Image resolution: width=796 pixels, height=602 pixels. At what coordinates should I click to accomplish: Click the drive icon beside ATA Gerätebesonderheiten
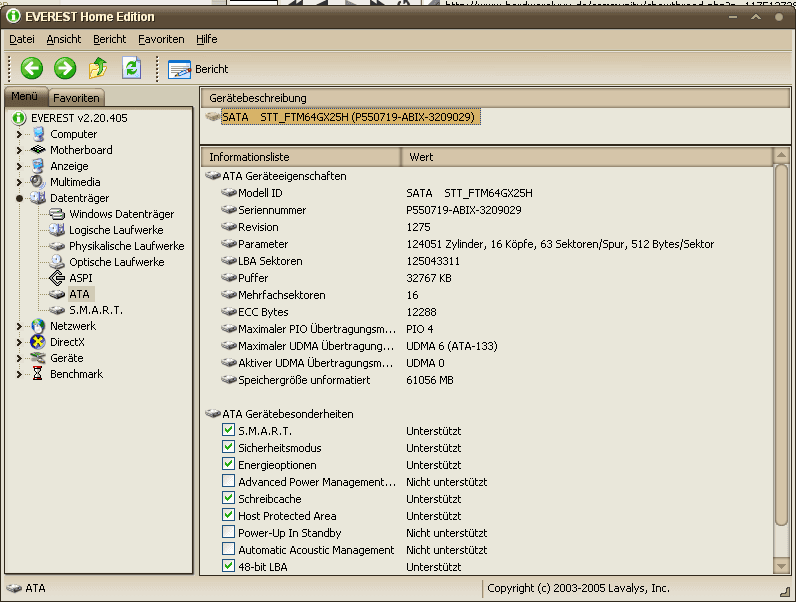point(213,414)
